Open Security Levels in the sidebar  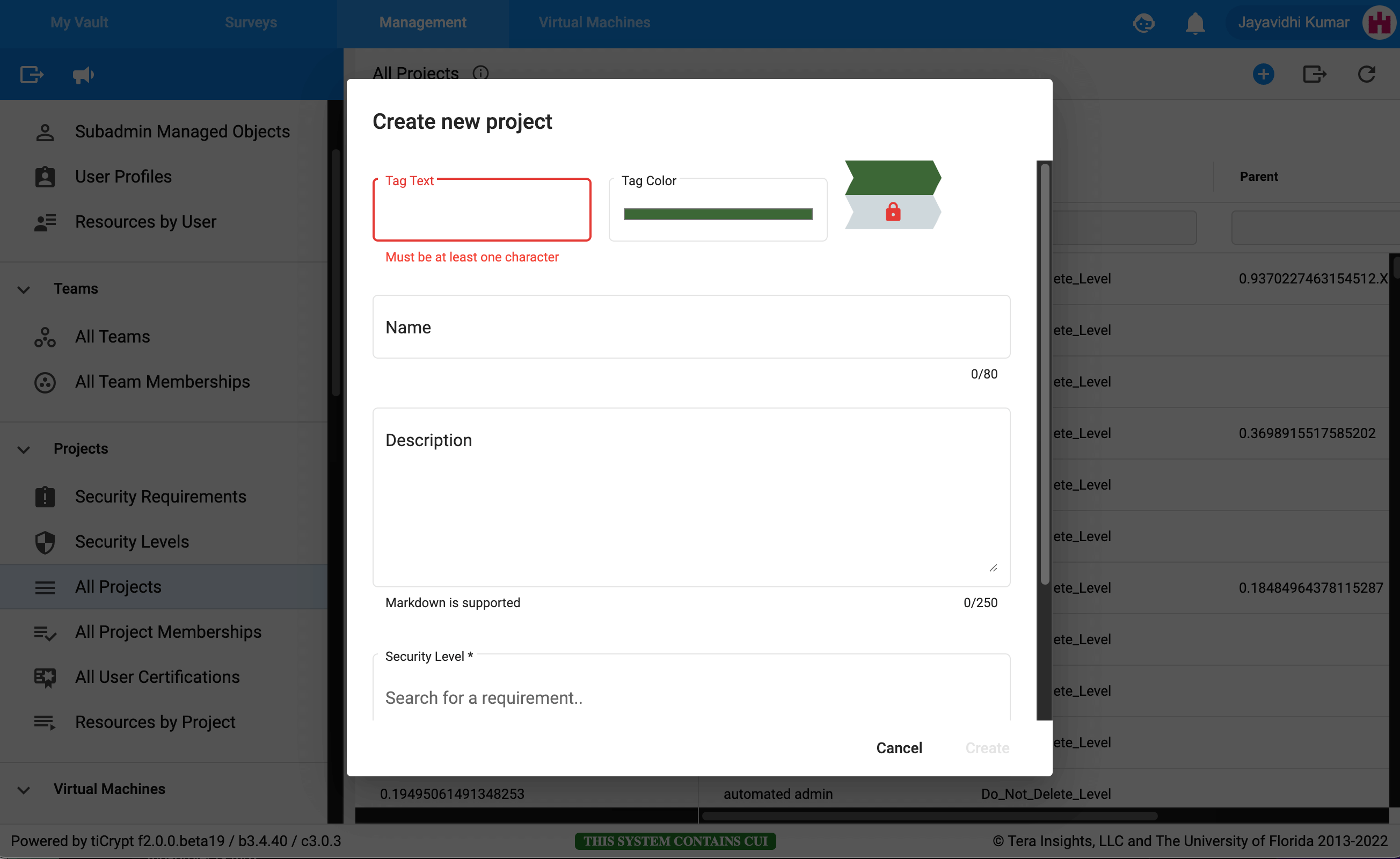[132, 541]
